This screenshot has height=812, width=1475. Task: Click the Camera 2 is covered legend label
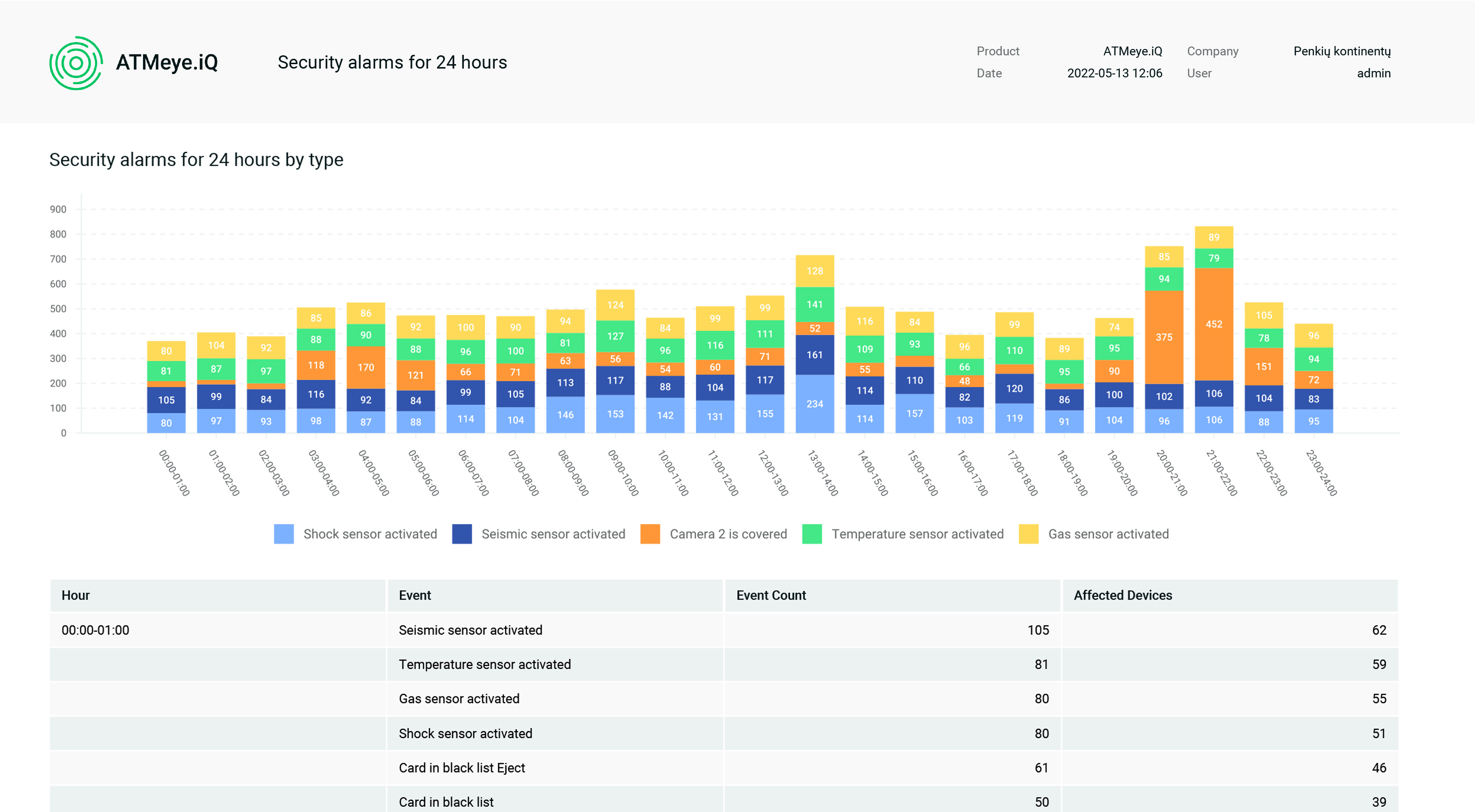pos(728,534)
